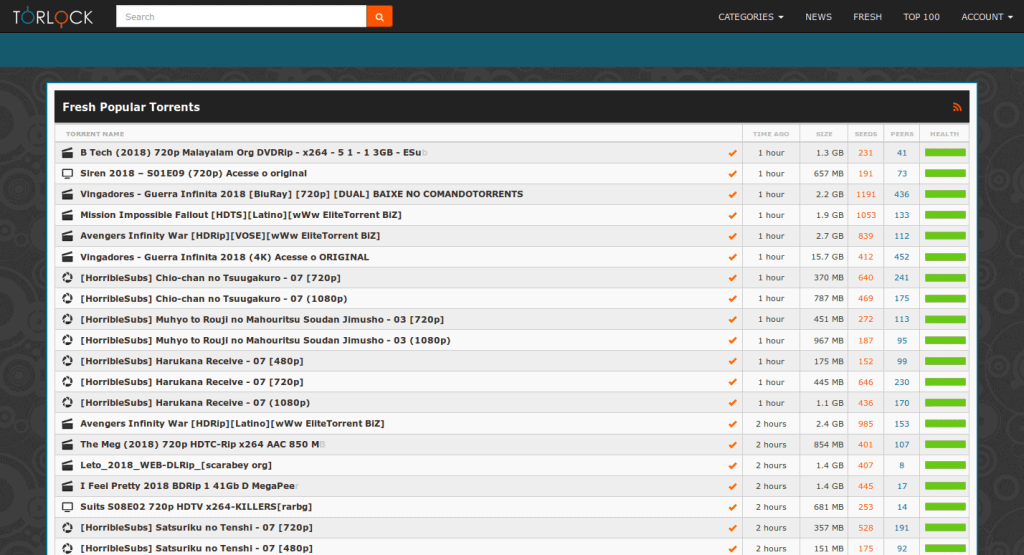Click TV icon beside Suits S08E02

coord(68,507)
